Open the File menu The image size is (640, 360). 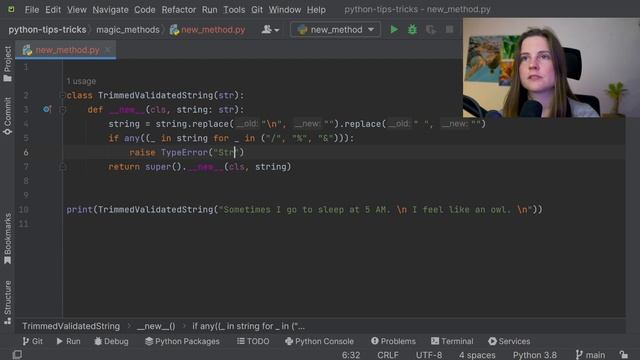pos(31,9)
